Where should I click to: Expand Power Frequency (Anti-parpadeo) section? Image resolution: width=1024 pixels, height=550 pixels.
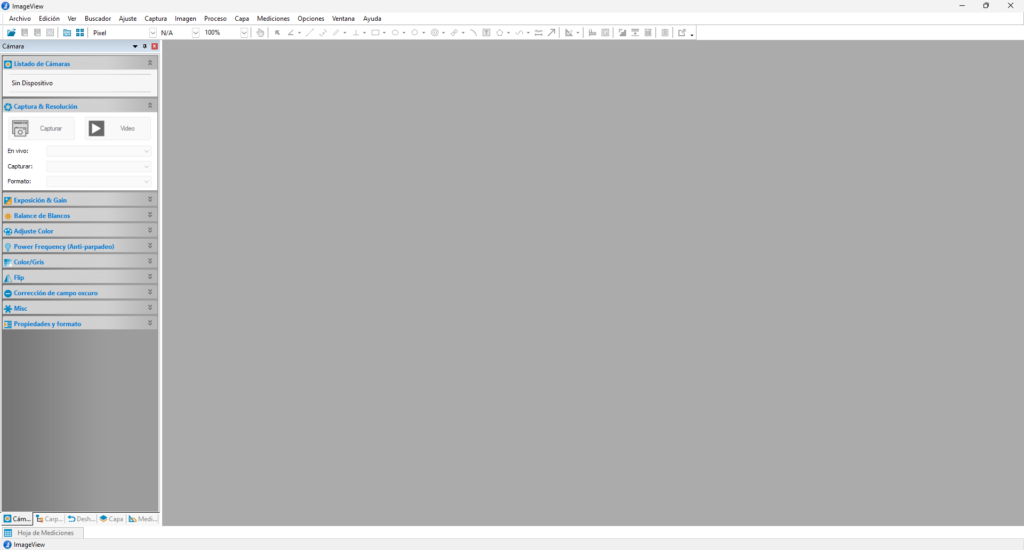[x=150, y=246]
